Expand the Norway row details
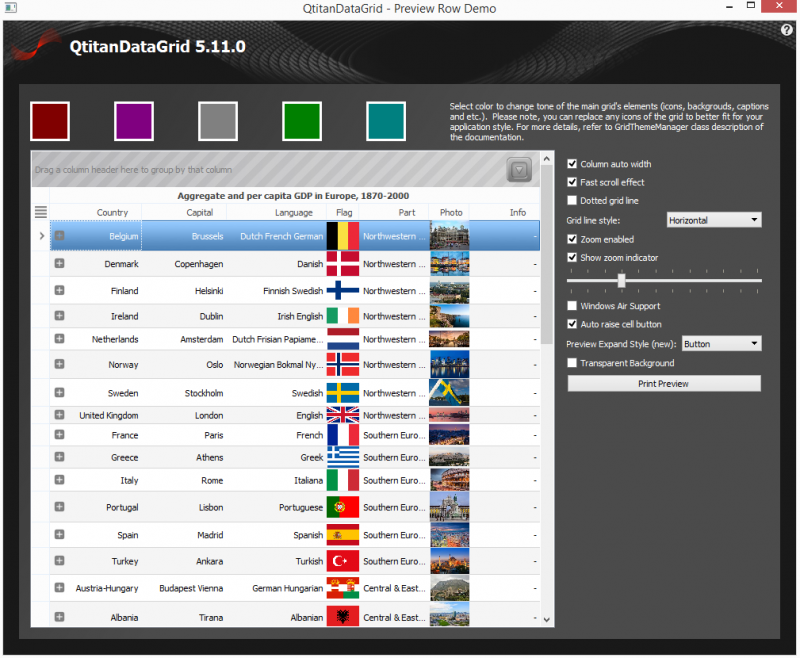The height and width of the screenshot is (658, 800). coord(59,364)
